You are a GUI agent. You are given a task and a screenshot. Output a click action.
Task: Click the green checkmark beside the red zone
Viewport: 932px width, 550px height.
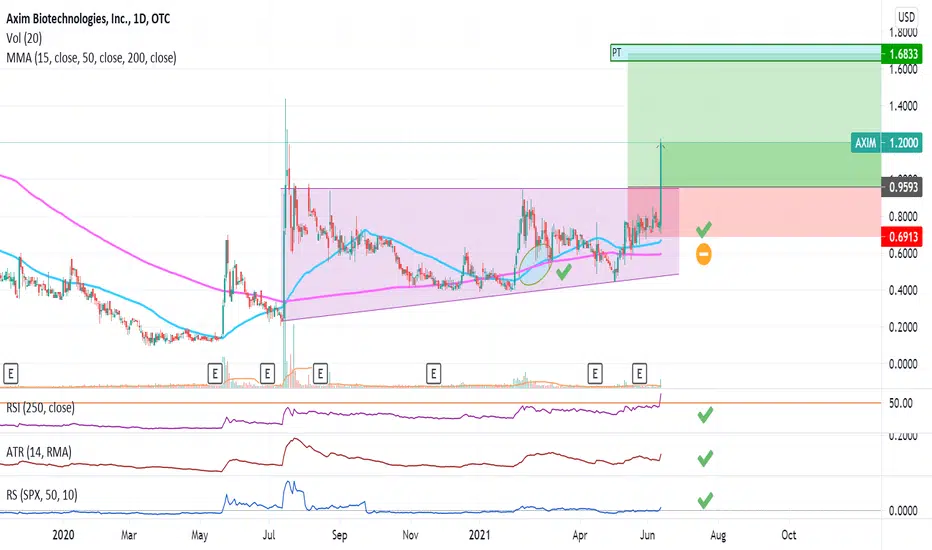tap(704, 229)
